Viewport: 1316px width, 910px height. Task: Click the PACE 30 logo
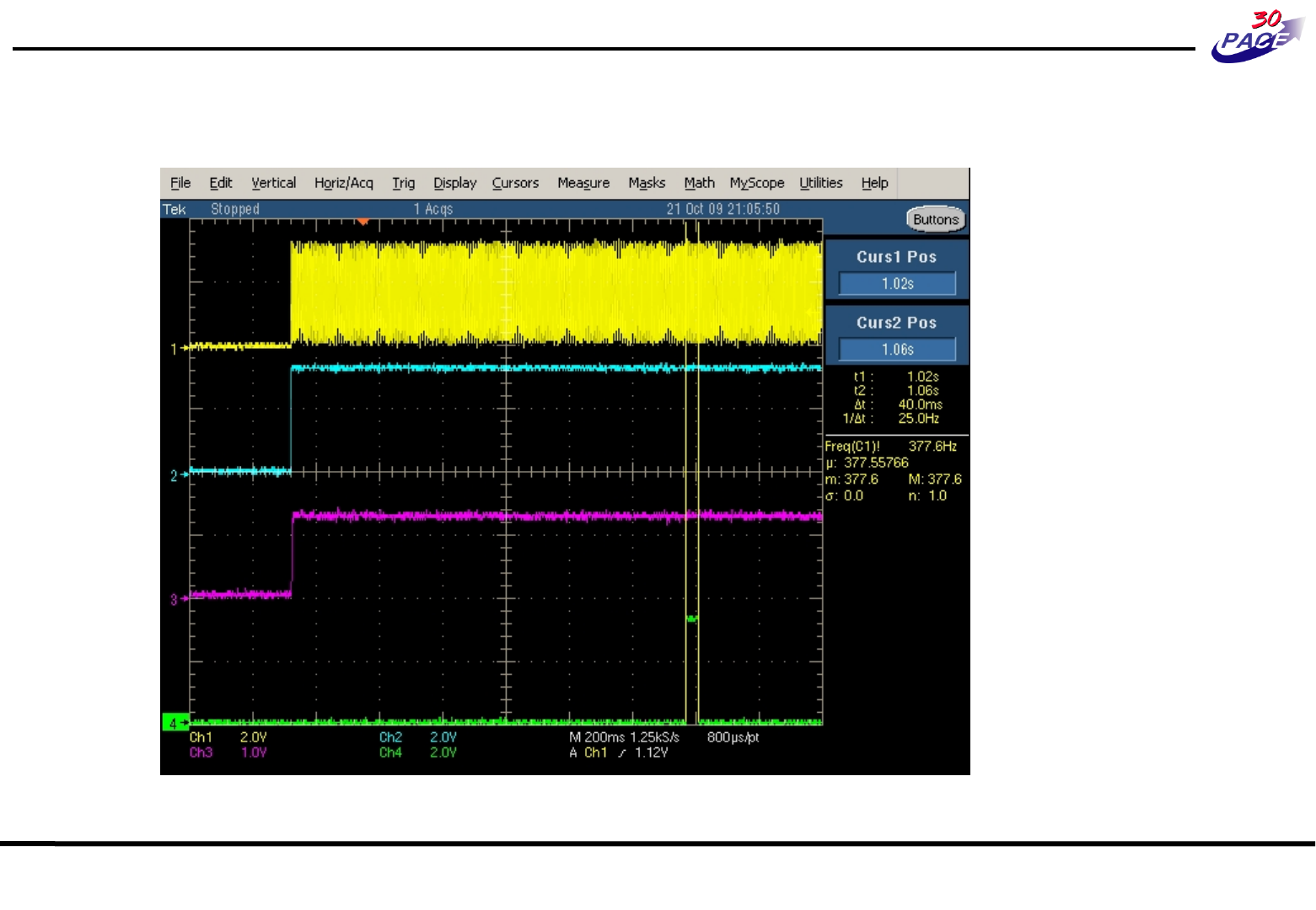pos(1257,37)
